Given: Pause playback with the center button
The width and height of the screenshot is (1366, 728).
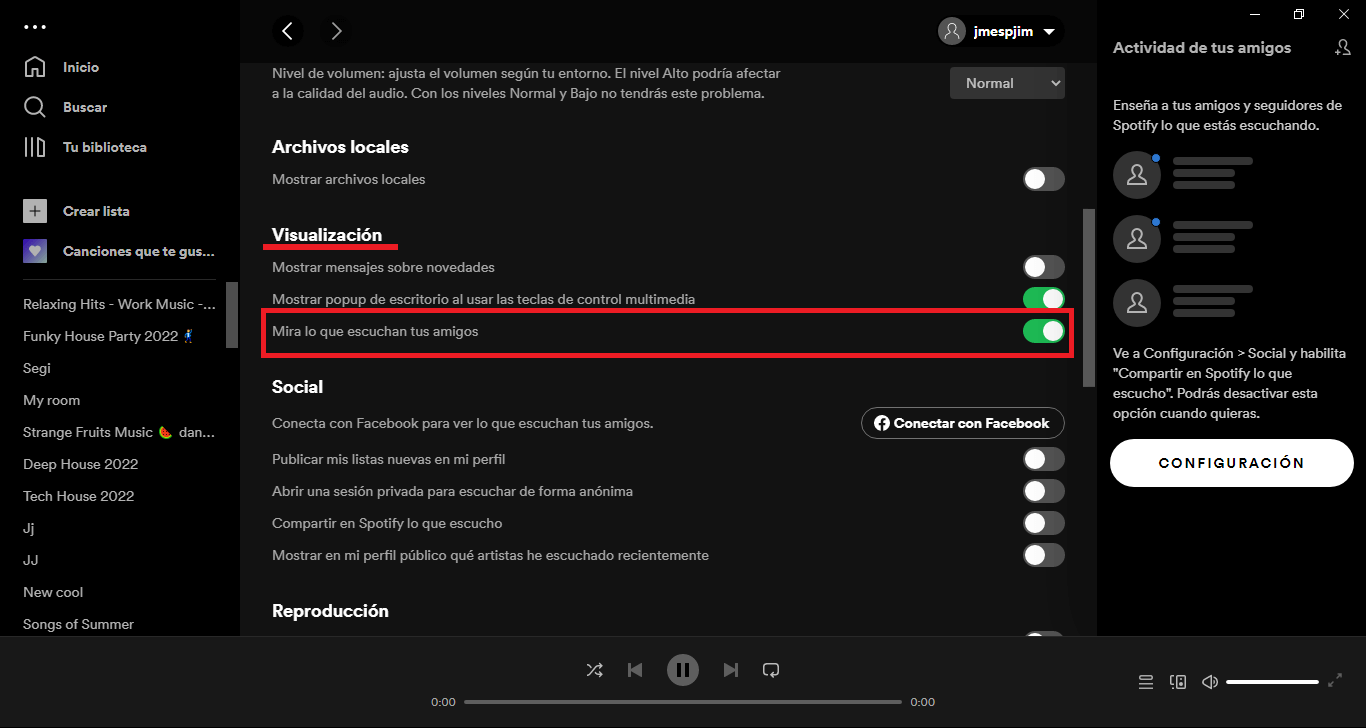Looking at the screenshot, I should (683, 670).
